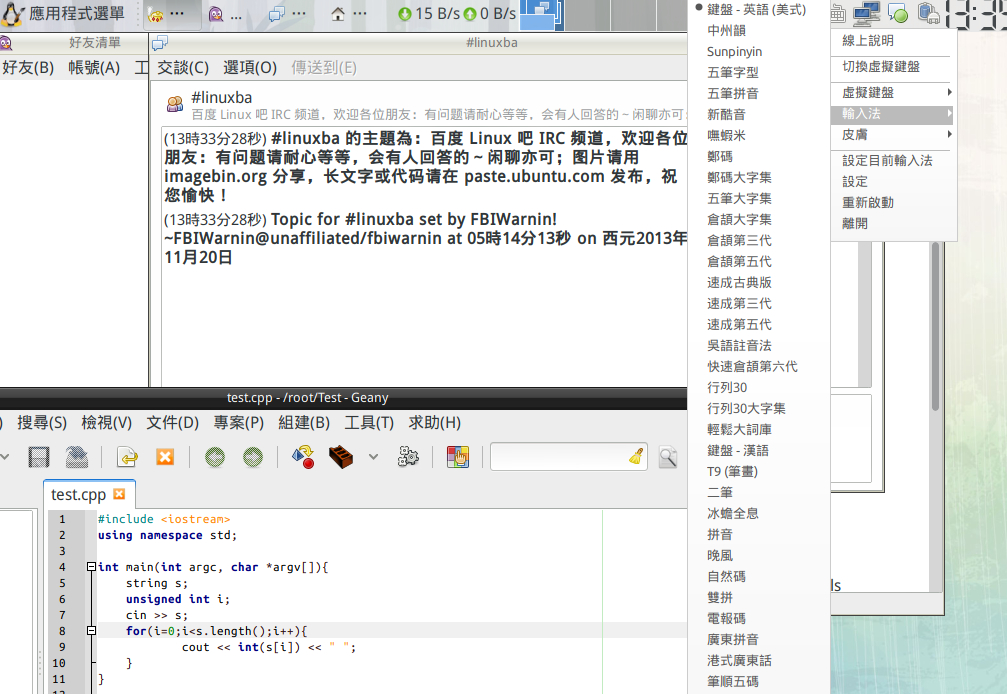Click home folder taskbar button
The image size is (1007, 694).
coord(349,13)
